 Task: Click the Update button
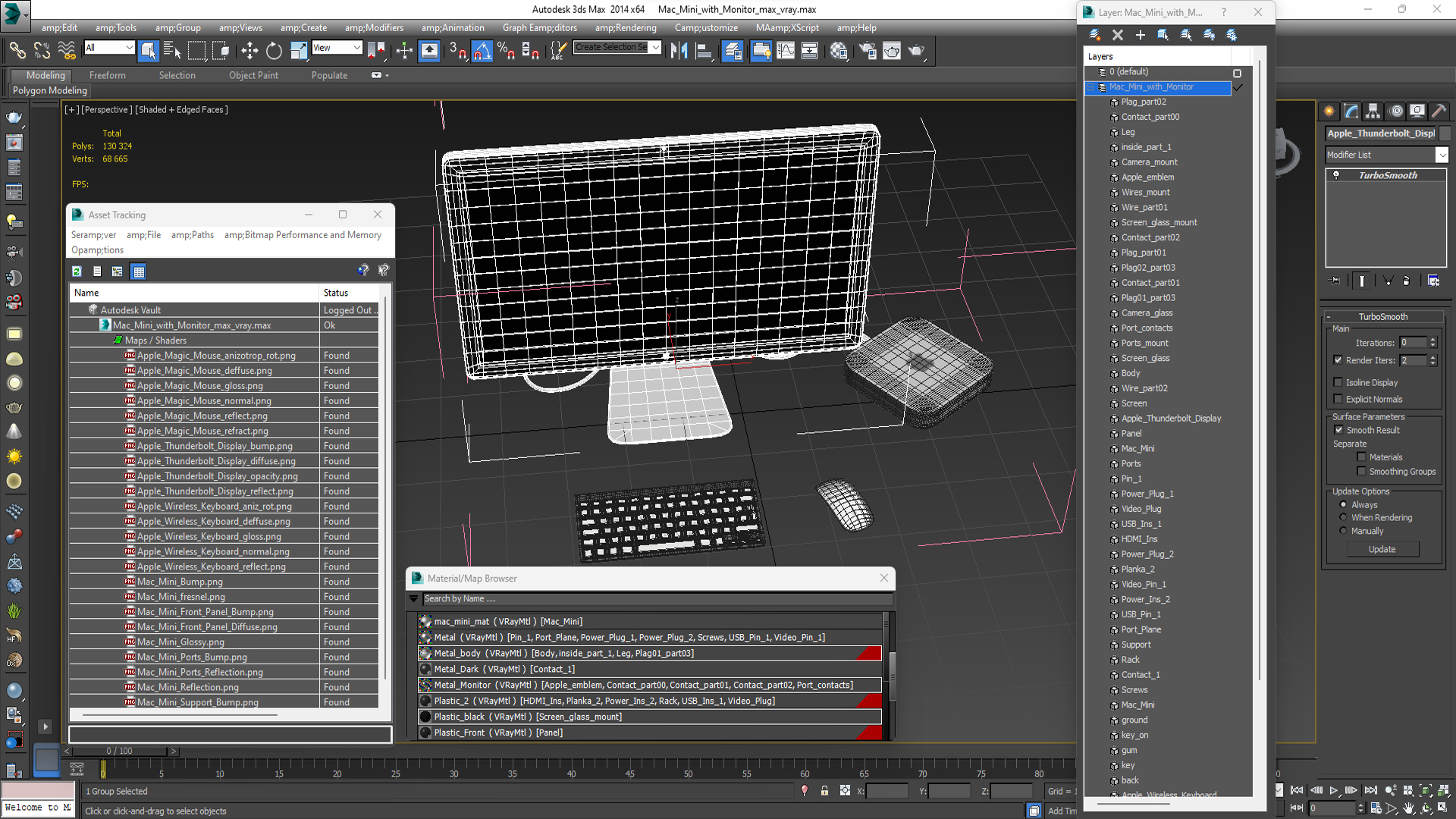[1382, 550]
